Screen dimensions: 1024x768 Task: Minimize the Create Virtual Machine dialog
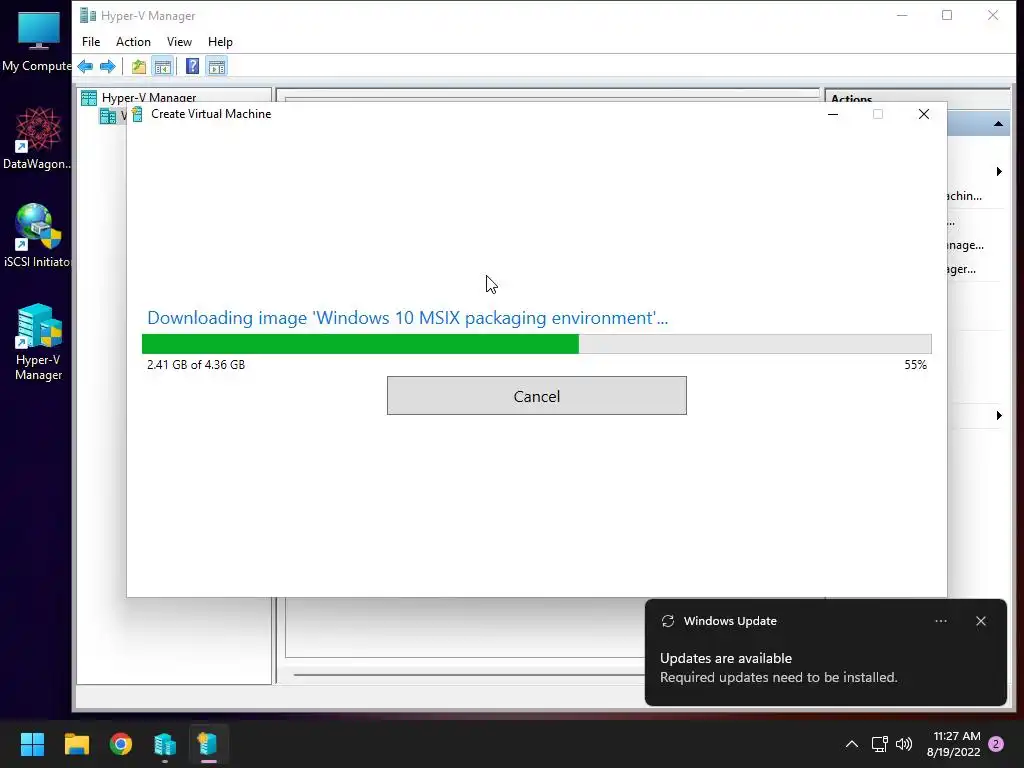tap(833, 114)
